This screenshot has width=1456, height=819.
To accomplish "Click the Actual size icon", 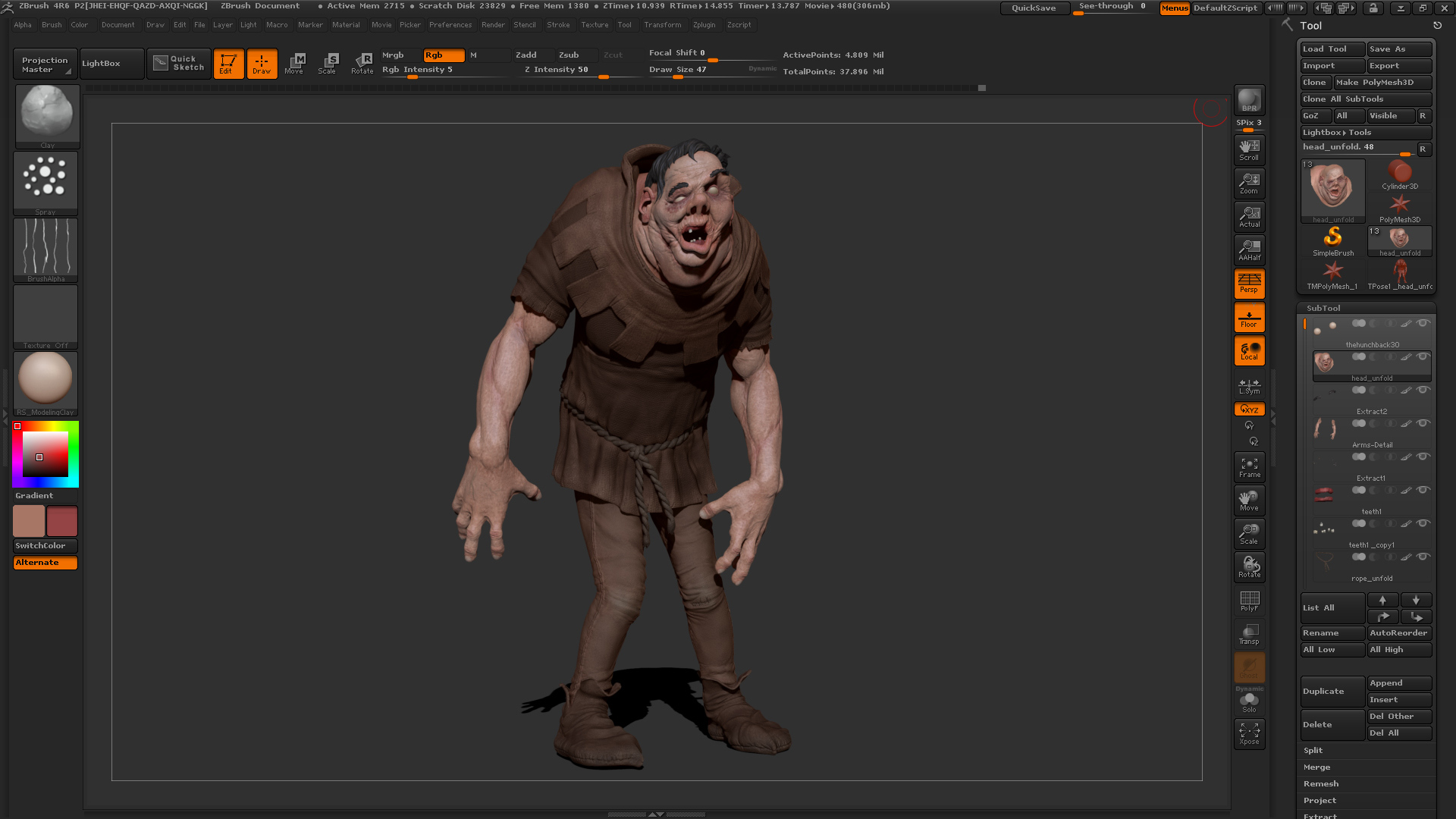I will [x=1249, y=216].
